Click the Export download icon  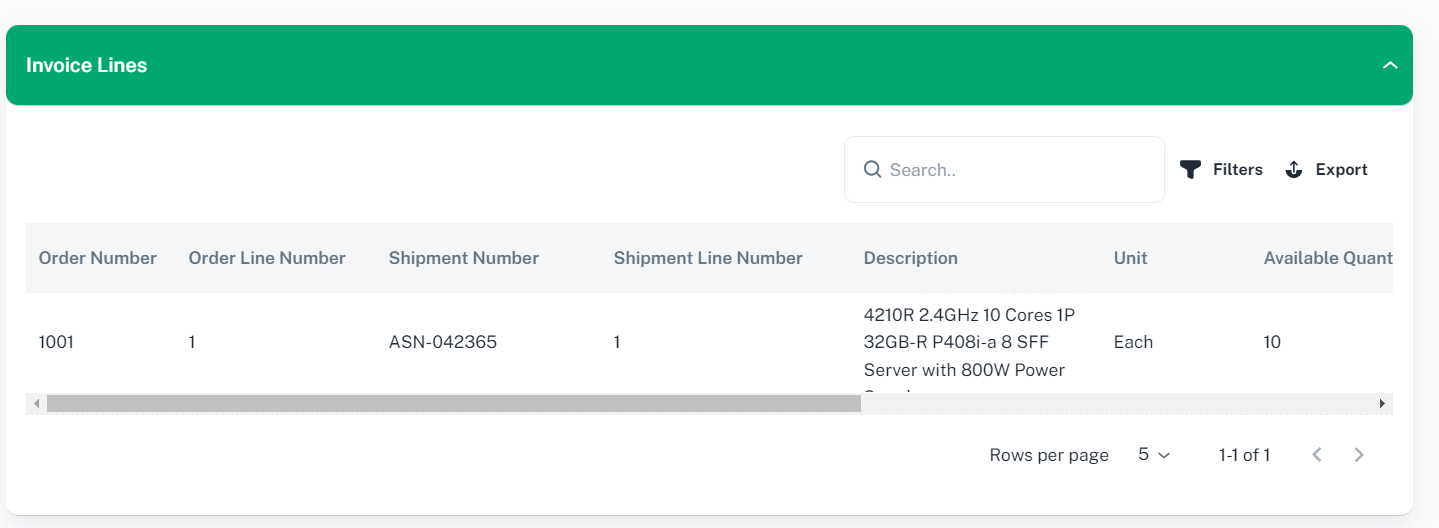coord(1294,170)
